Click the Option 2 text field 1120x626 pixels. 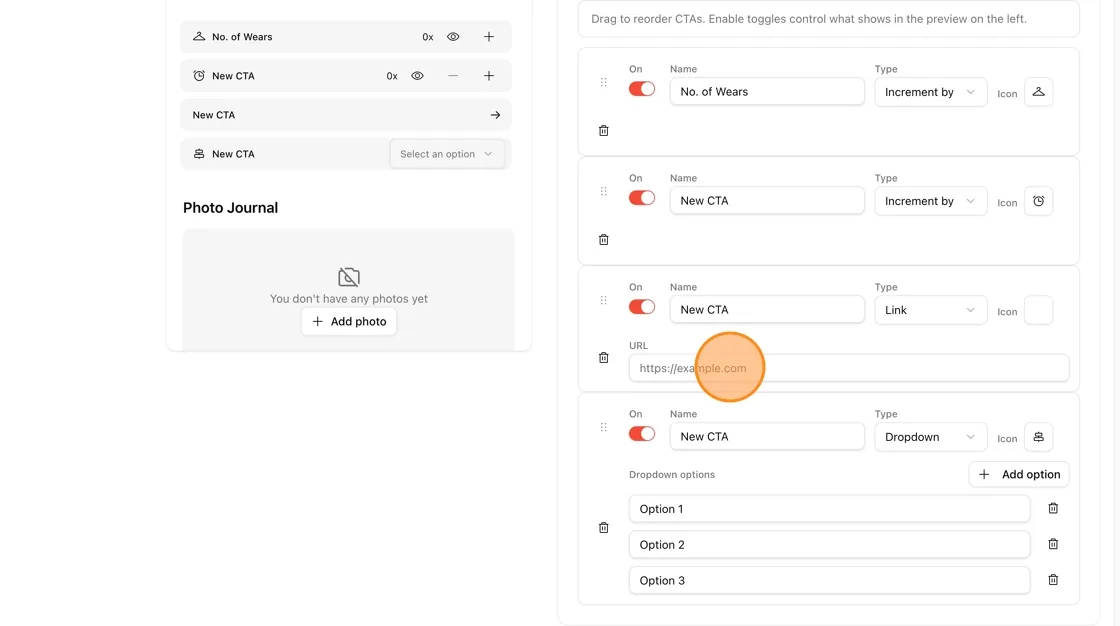coord(829,545)
